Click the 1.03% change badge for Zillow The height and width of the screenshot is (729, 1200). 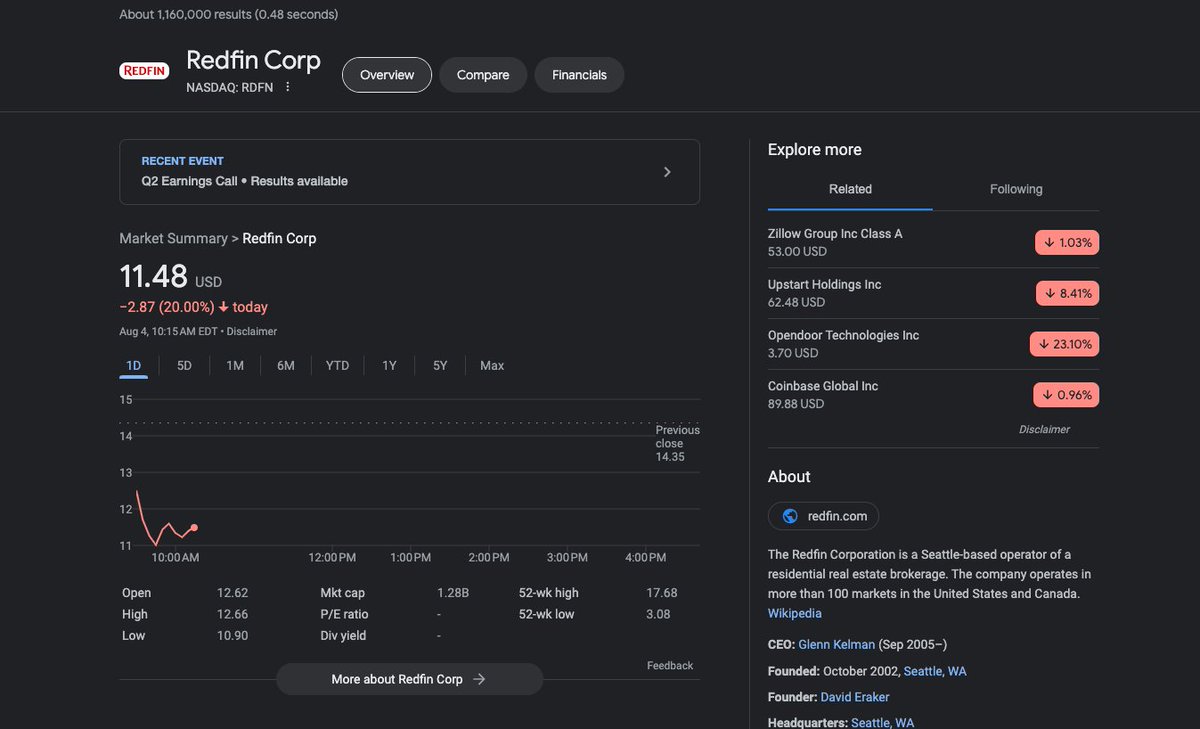[1067, 242]
